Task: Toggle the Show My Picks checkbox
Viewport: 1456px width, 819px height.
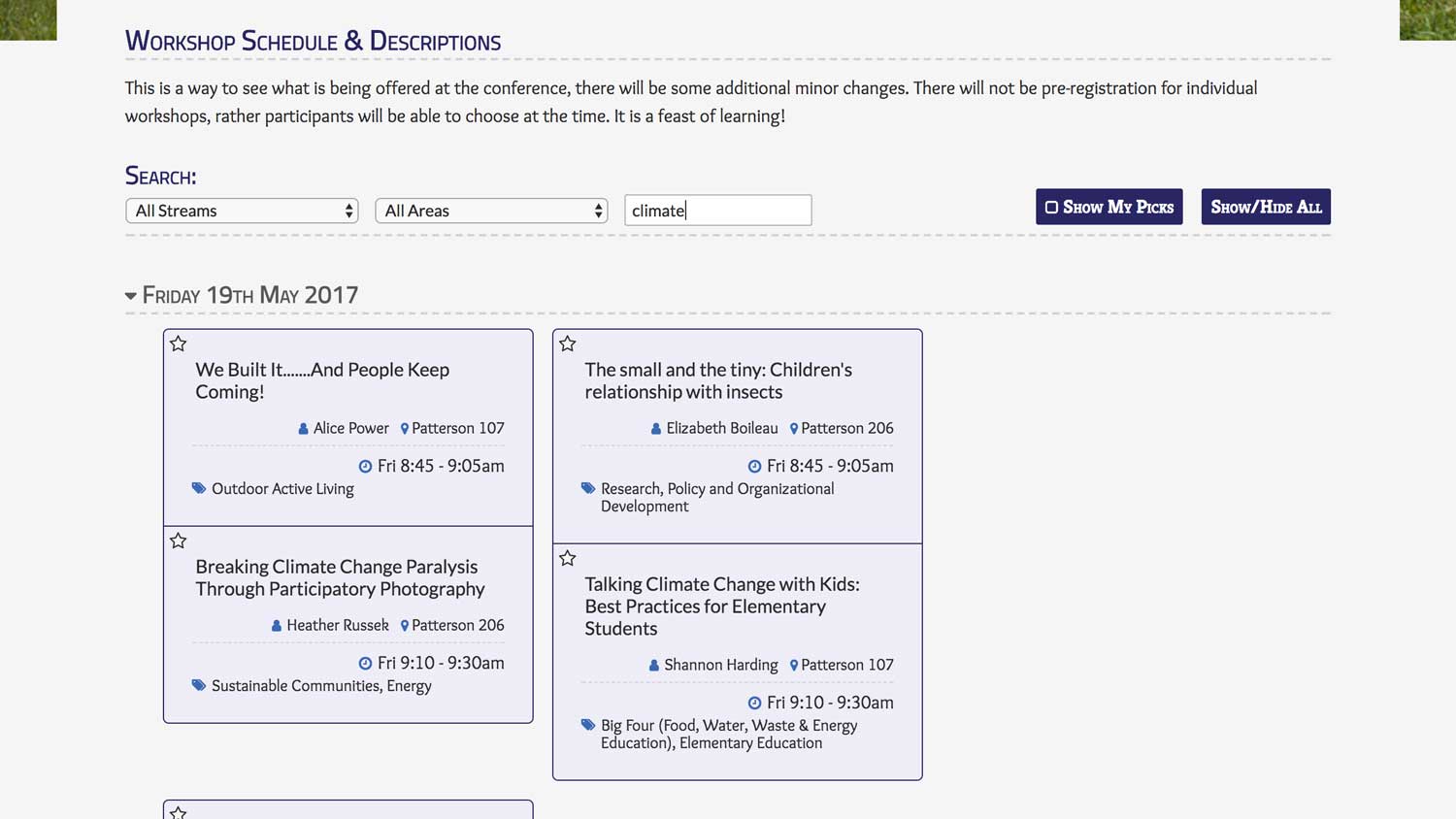Action: (1051, 207)
